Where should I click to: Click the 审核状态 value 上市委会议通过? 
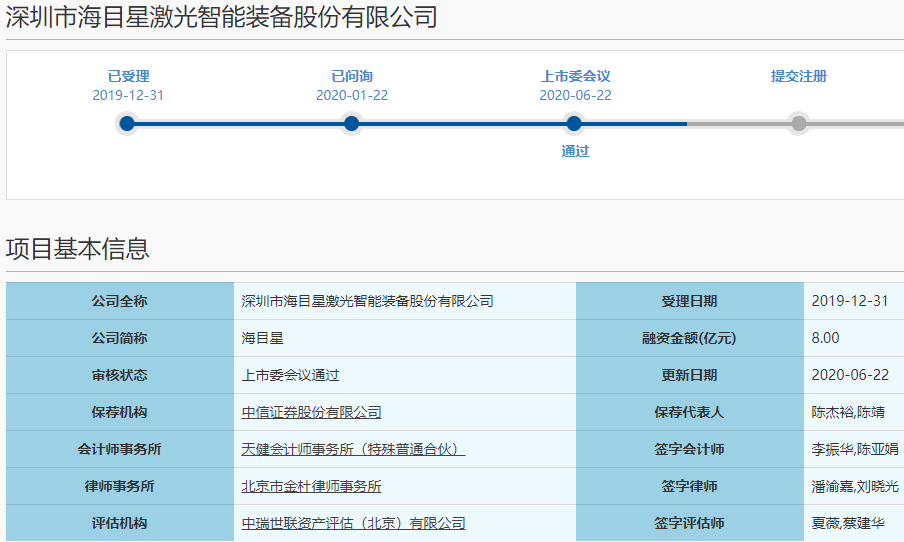pyautogui.click(x=291, y=375)
